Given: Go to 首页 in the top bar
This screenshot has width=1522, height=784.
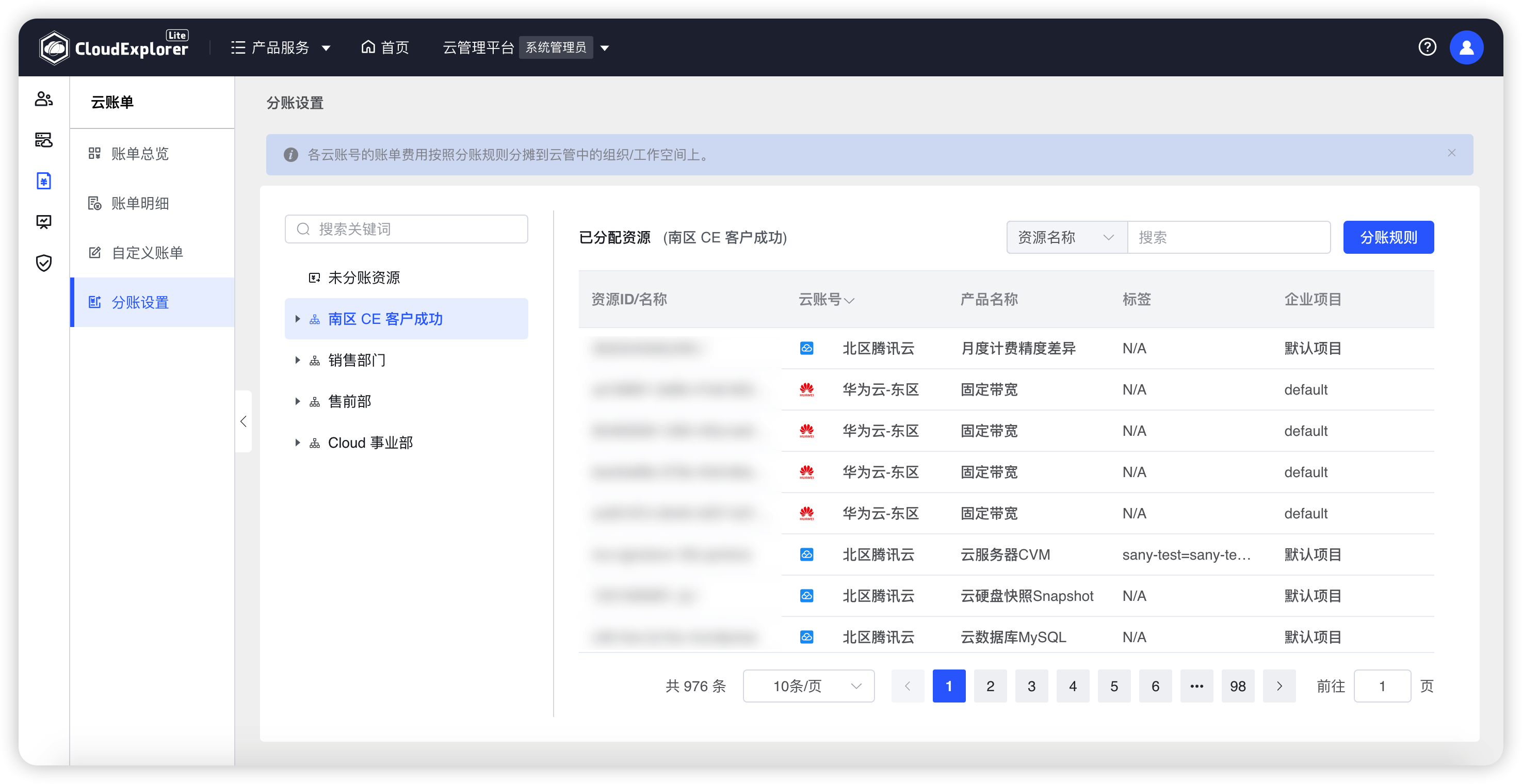Looking at the screenshot, I should (x=385, y=47).
